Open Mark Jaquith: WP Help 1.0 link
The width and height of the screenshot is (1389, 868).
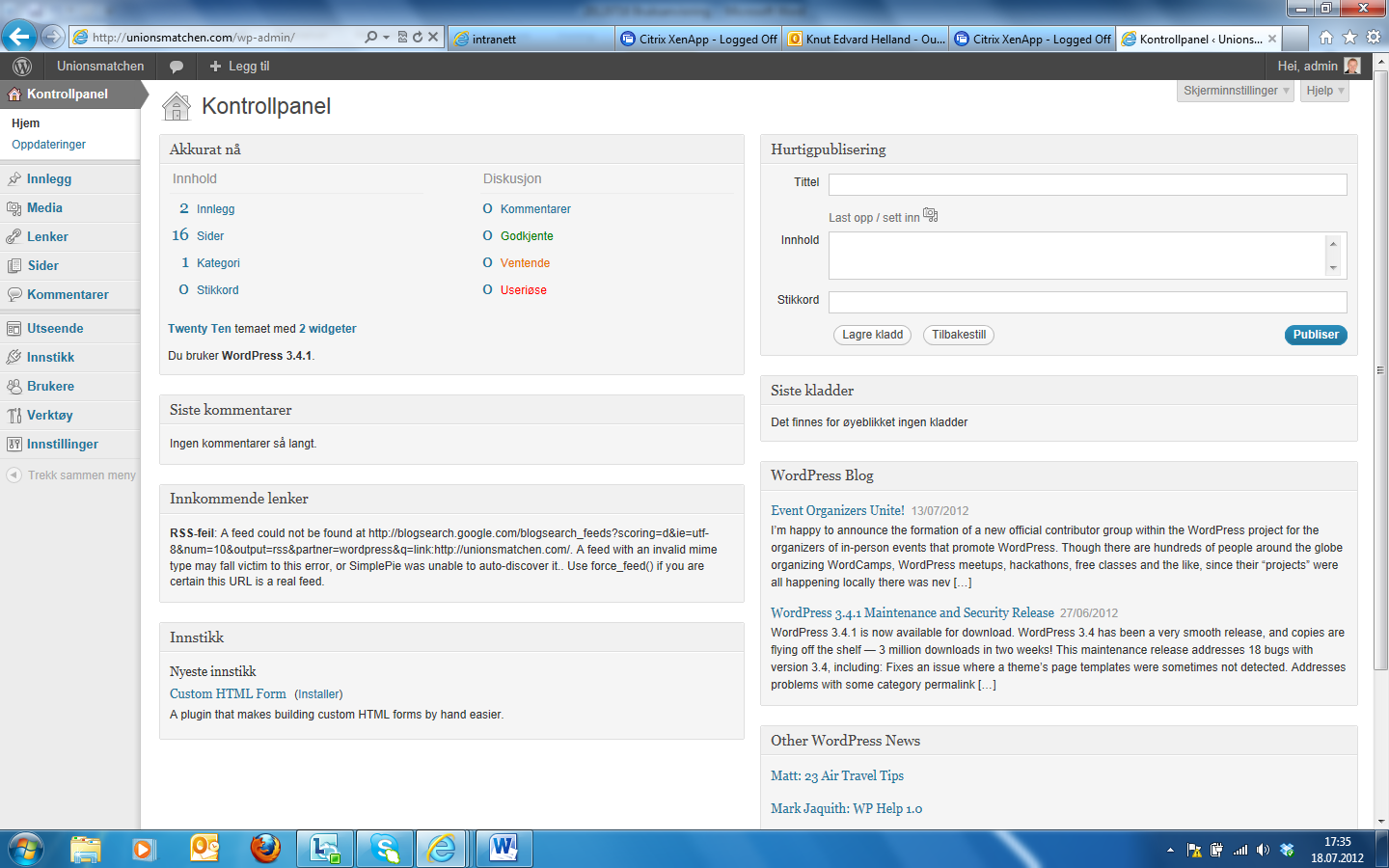tap(847, 808)
